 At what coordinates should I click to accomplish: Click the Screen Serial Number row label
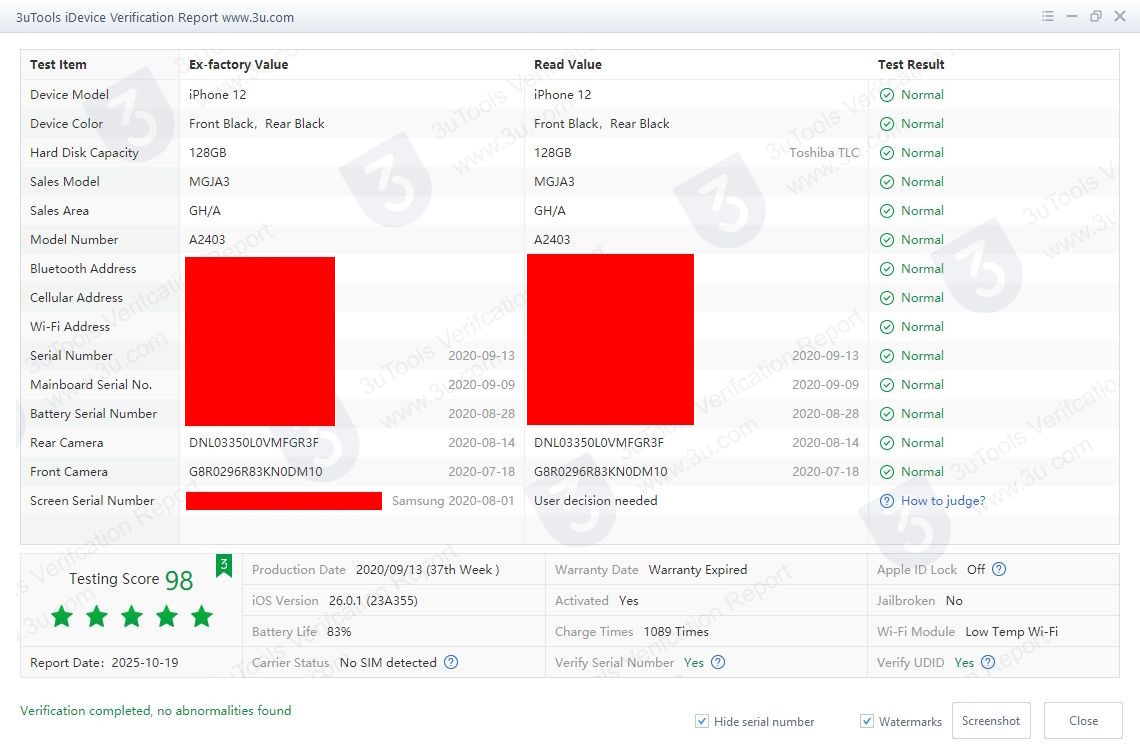(x=92, y=501)
